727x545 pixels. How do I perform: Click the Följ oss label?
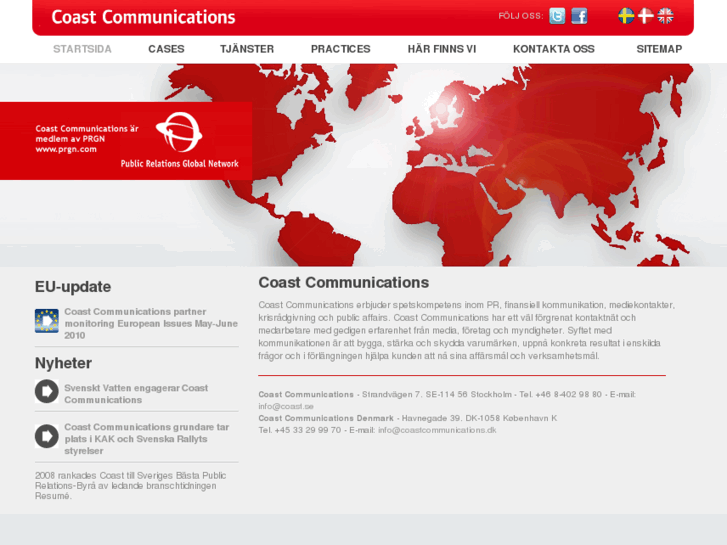pyautogui.click(x=521, y=16)
